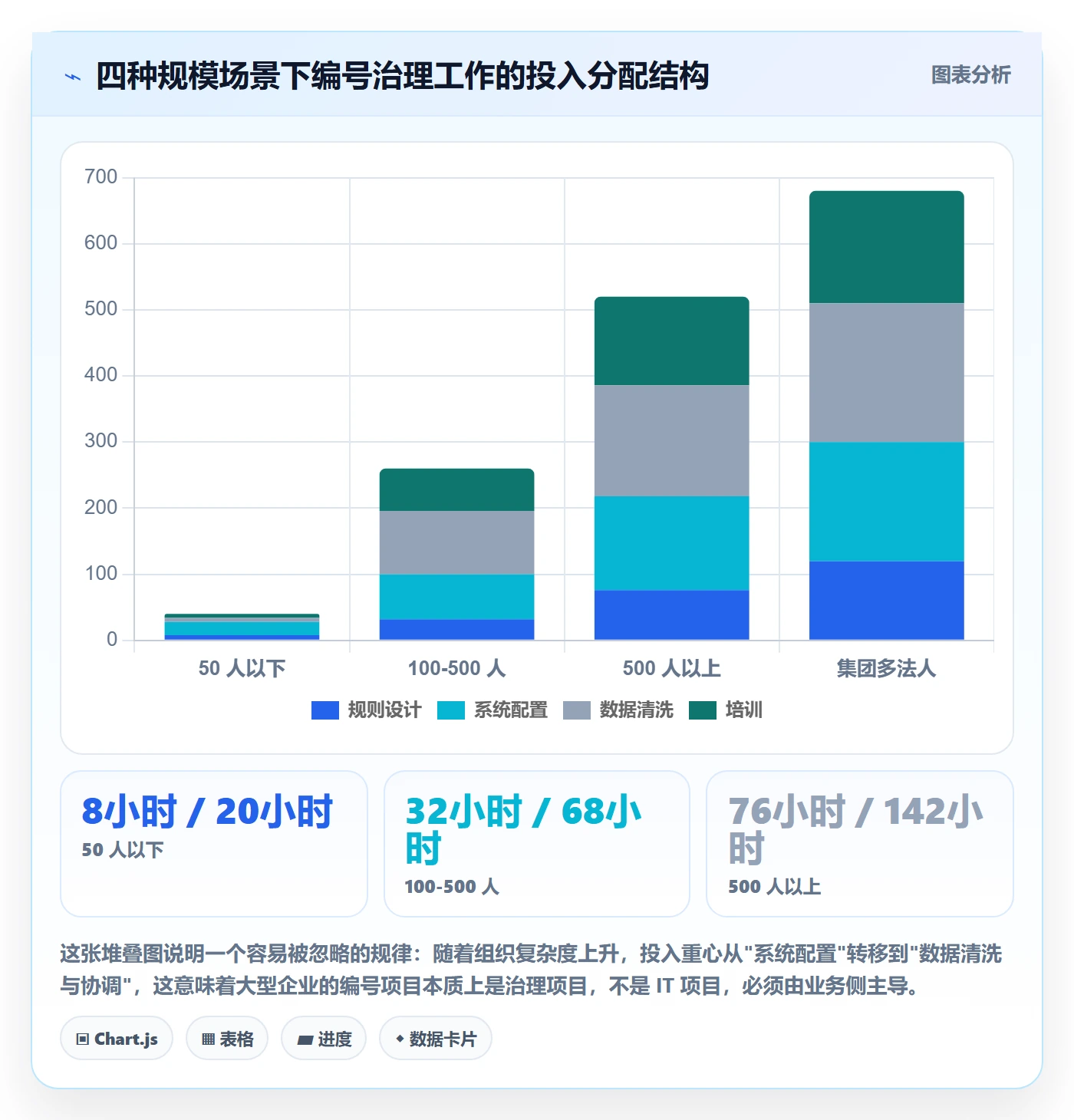Select the 表格 tag chip
This screenshot has width=1074, height=1120.
227,1039
